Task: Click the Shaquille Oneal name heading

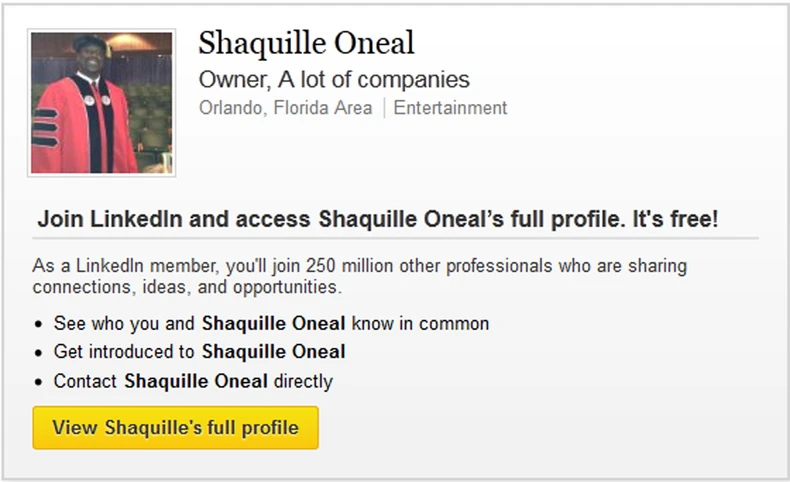Action: [306, 42]
